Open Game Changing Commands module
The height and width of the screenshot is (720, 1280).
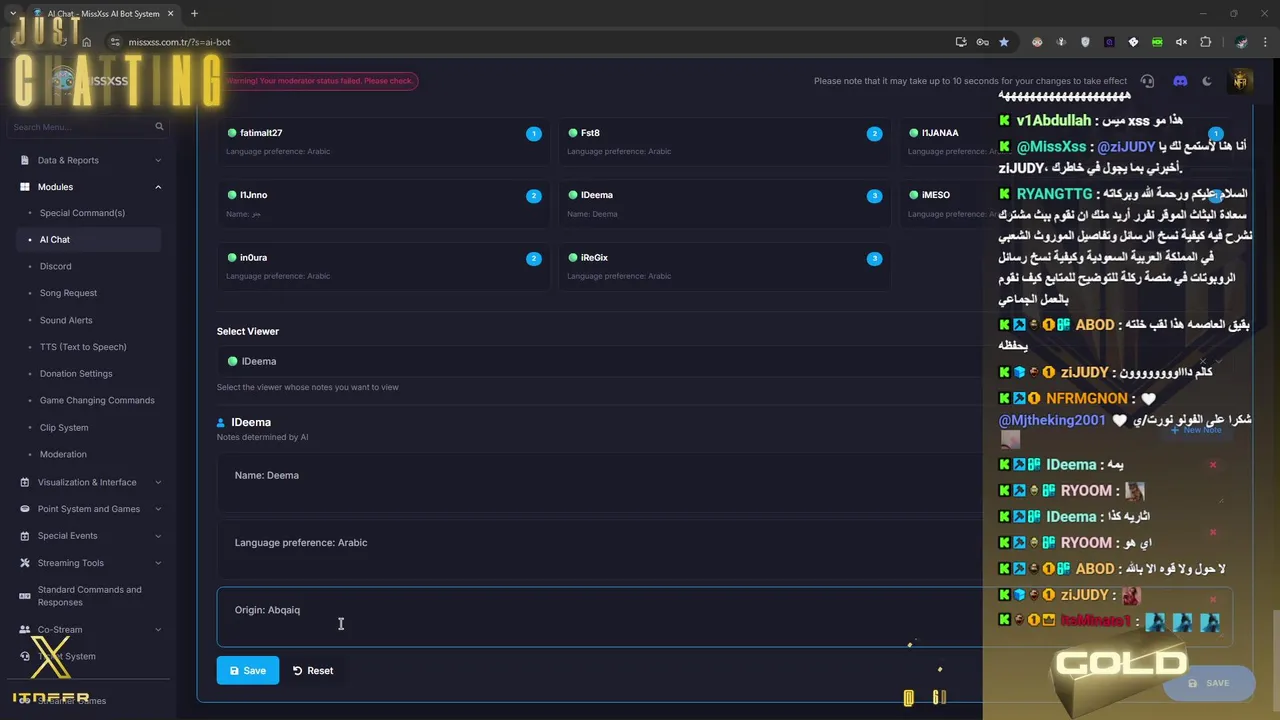click(x=97, y=400)
